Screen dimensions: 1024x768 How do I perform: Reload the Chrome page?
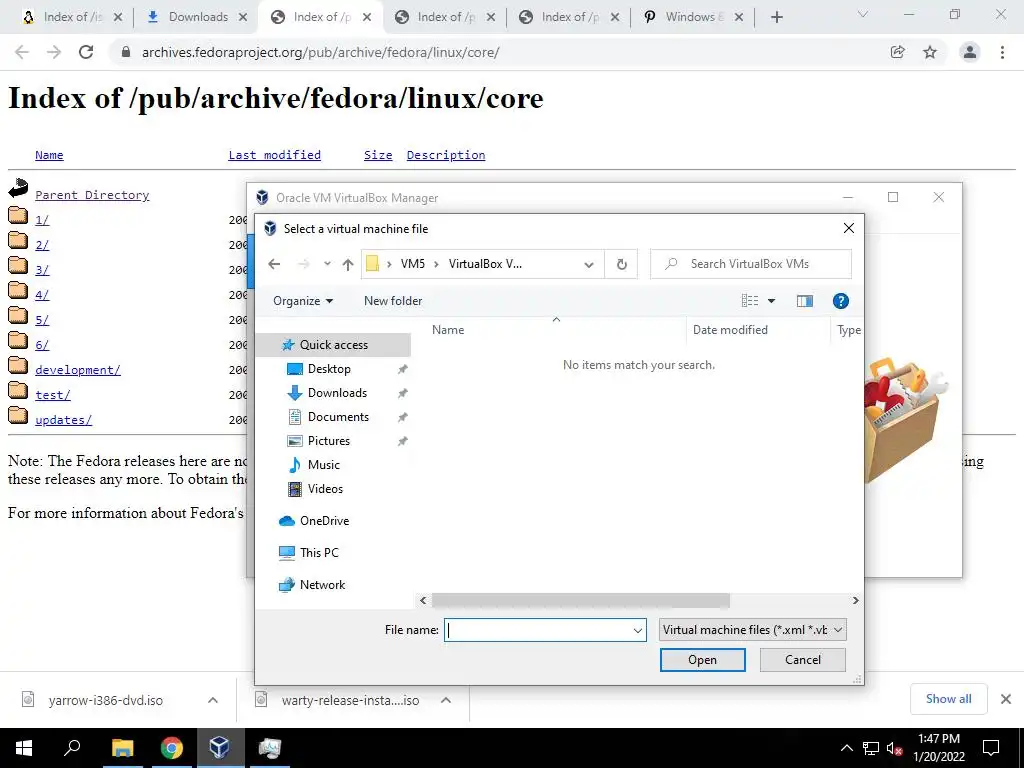pyautogui.click(x=86, y=52)
